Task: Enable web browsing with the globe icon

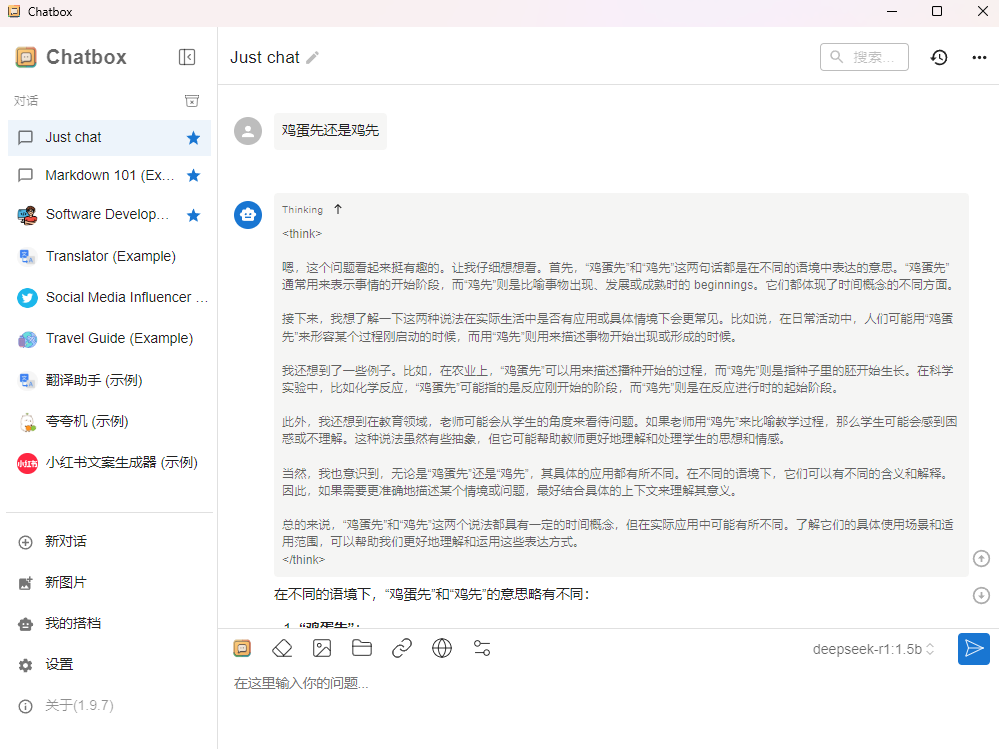Action: tap(442, 648)
